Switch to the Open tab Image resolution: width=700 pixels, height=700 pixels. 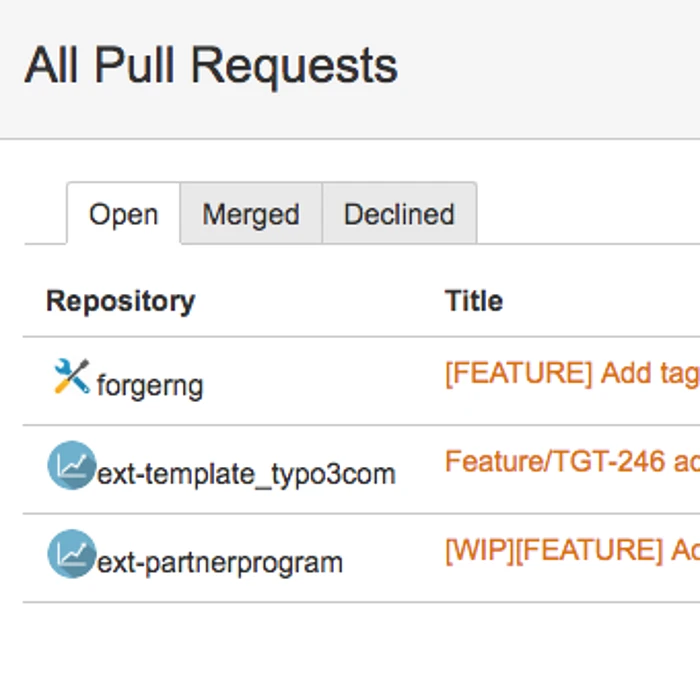click(123, 214)
